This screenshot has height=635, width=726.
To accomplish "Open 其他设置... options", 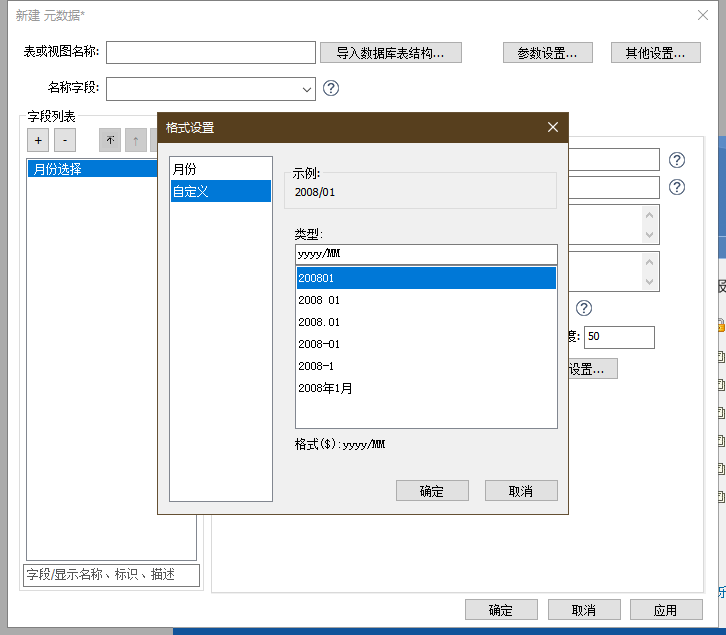I will pyautogui.click(x=655, y=53).
